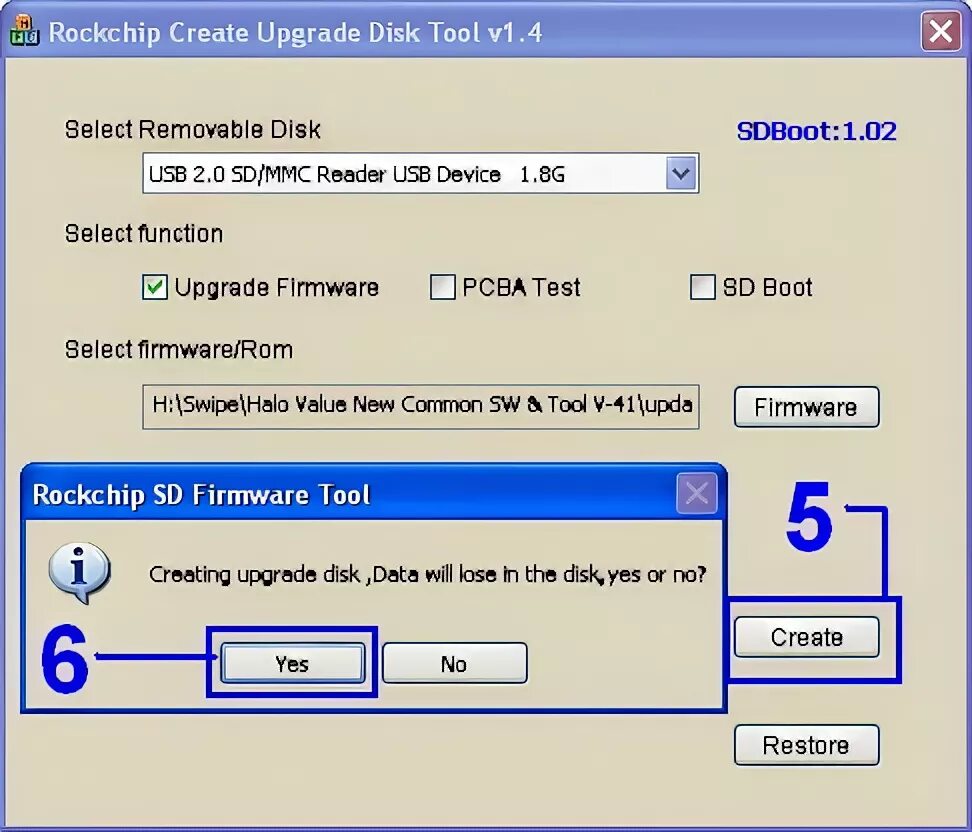
Task: Click the SDBoot:1.02 version text
Action: (x=816, y=131)
